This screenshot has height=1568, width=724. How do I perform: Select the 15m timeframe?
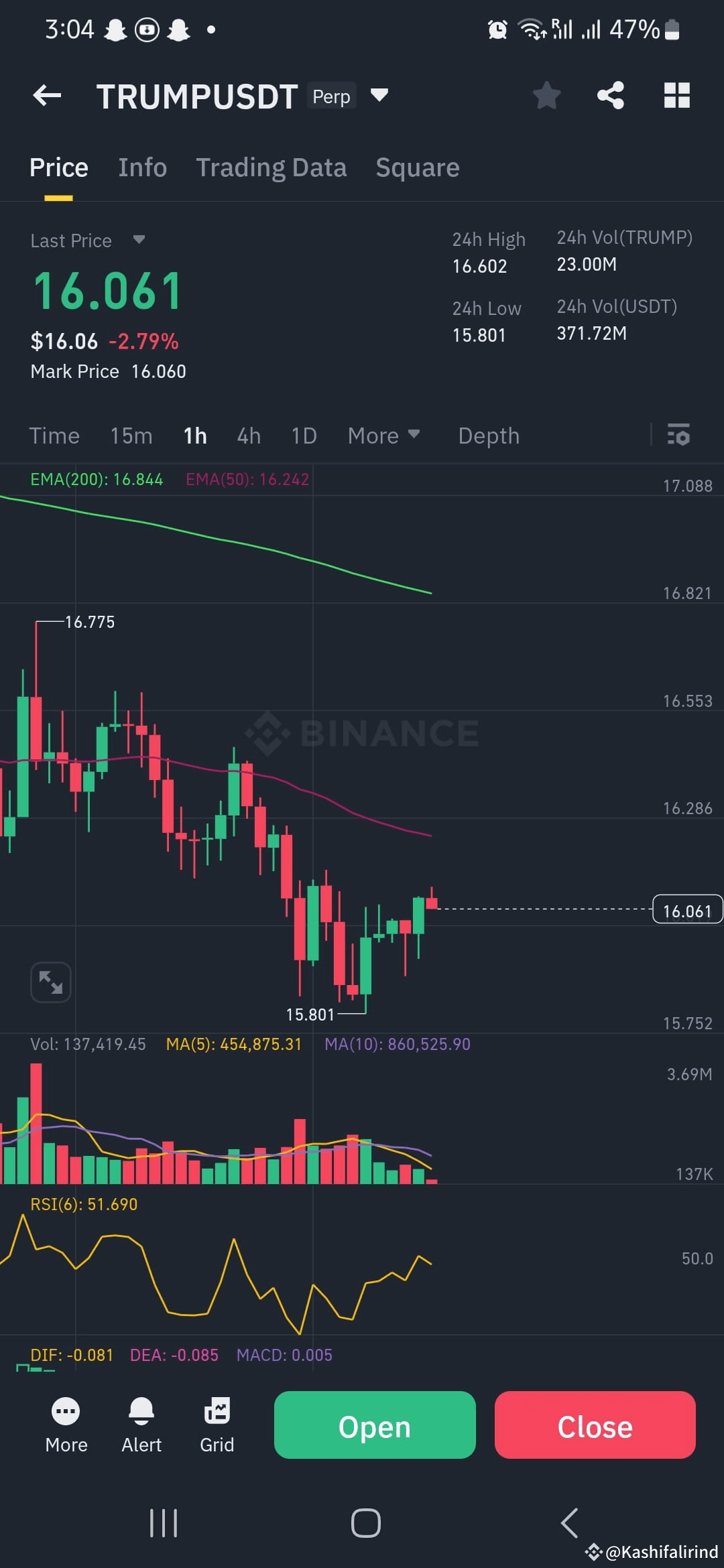pyautogui.click(x=131, y=436)
